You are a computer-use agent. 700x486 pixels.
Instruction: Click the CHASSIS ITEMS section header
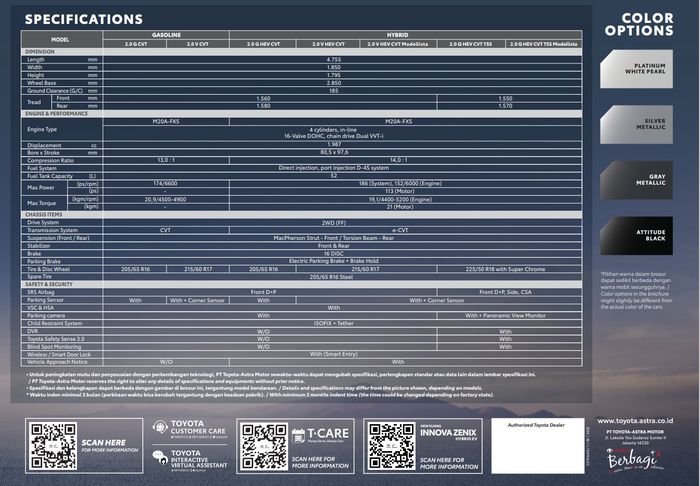coord(44,213)
